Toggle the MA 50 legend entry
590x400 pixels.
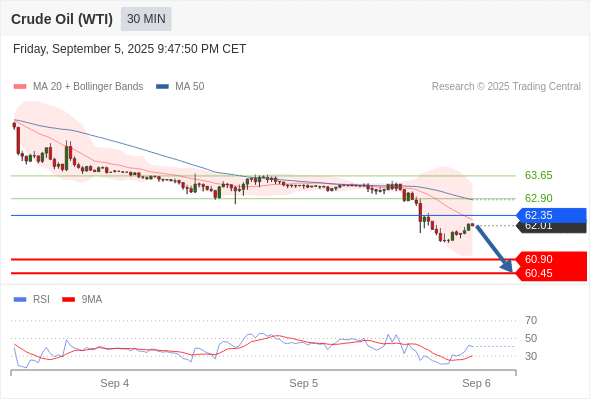pos(180,87)
